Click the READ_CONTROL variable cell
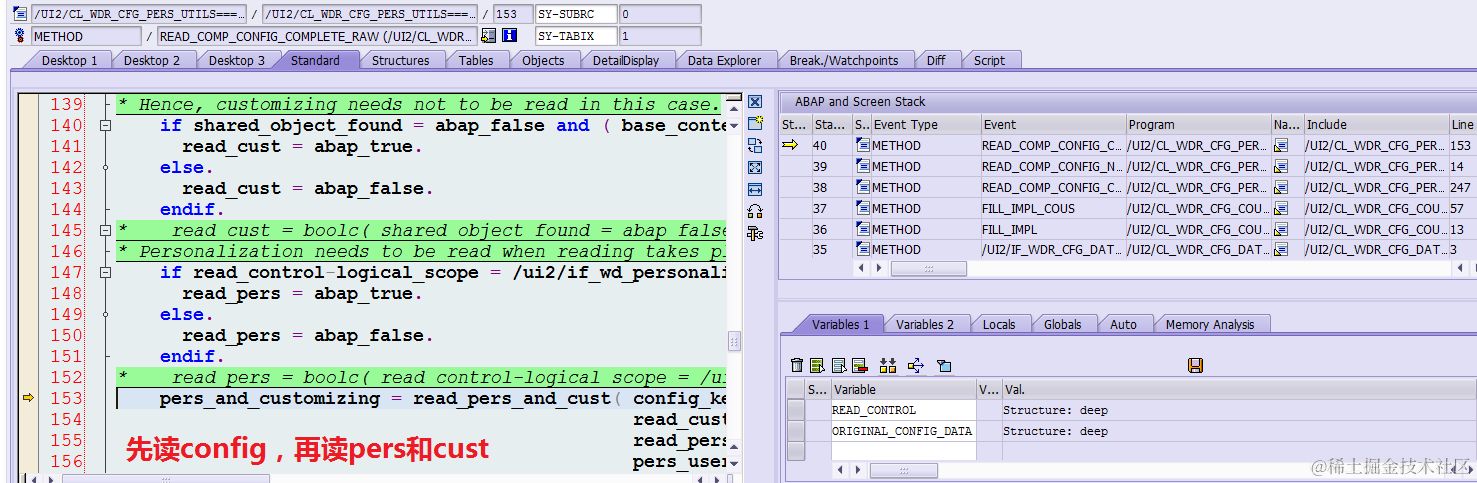 903,410
